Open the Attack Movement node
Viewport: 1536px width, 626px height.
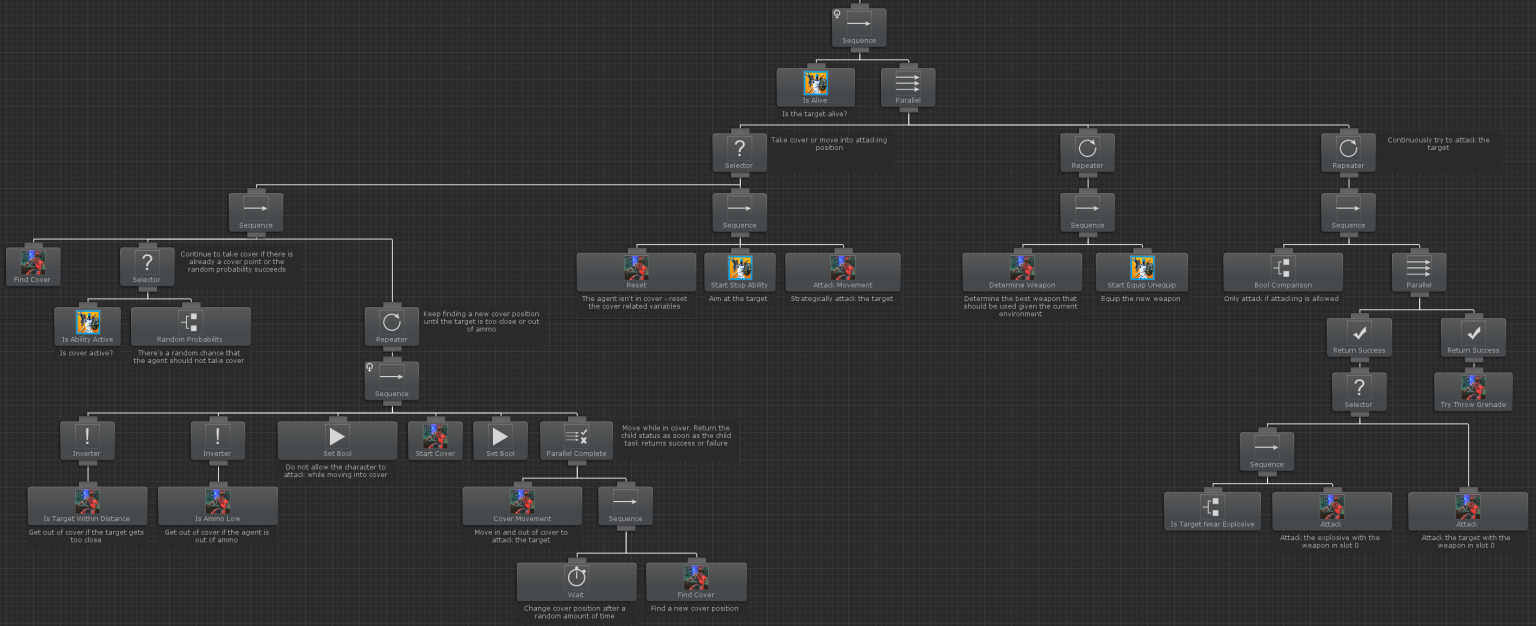(842, 272)
